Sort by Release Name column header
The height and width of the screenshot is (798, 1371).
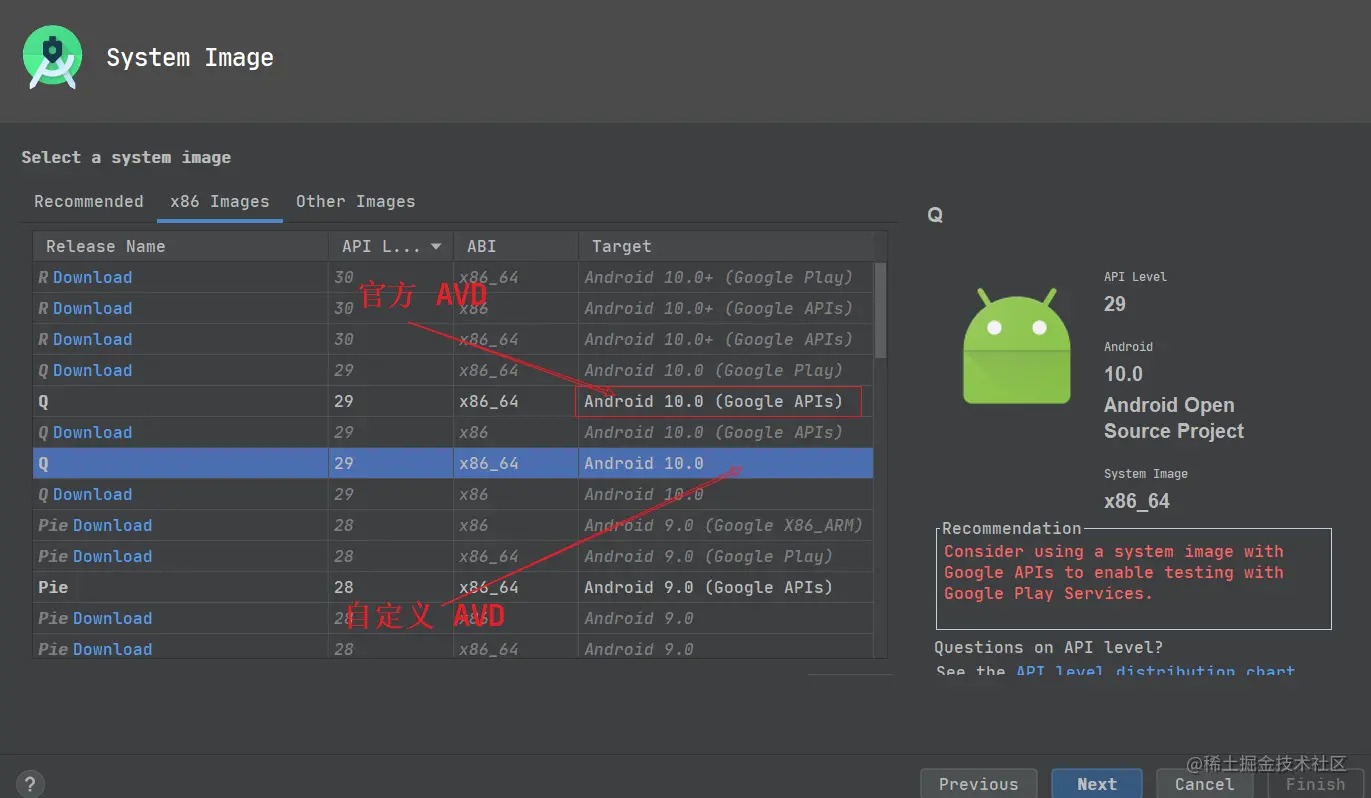pyautogui.click(x=180, y=246)
